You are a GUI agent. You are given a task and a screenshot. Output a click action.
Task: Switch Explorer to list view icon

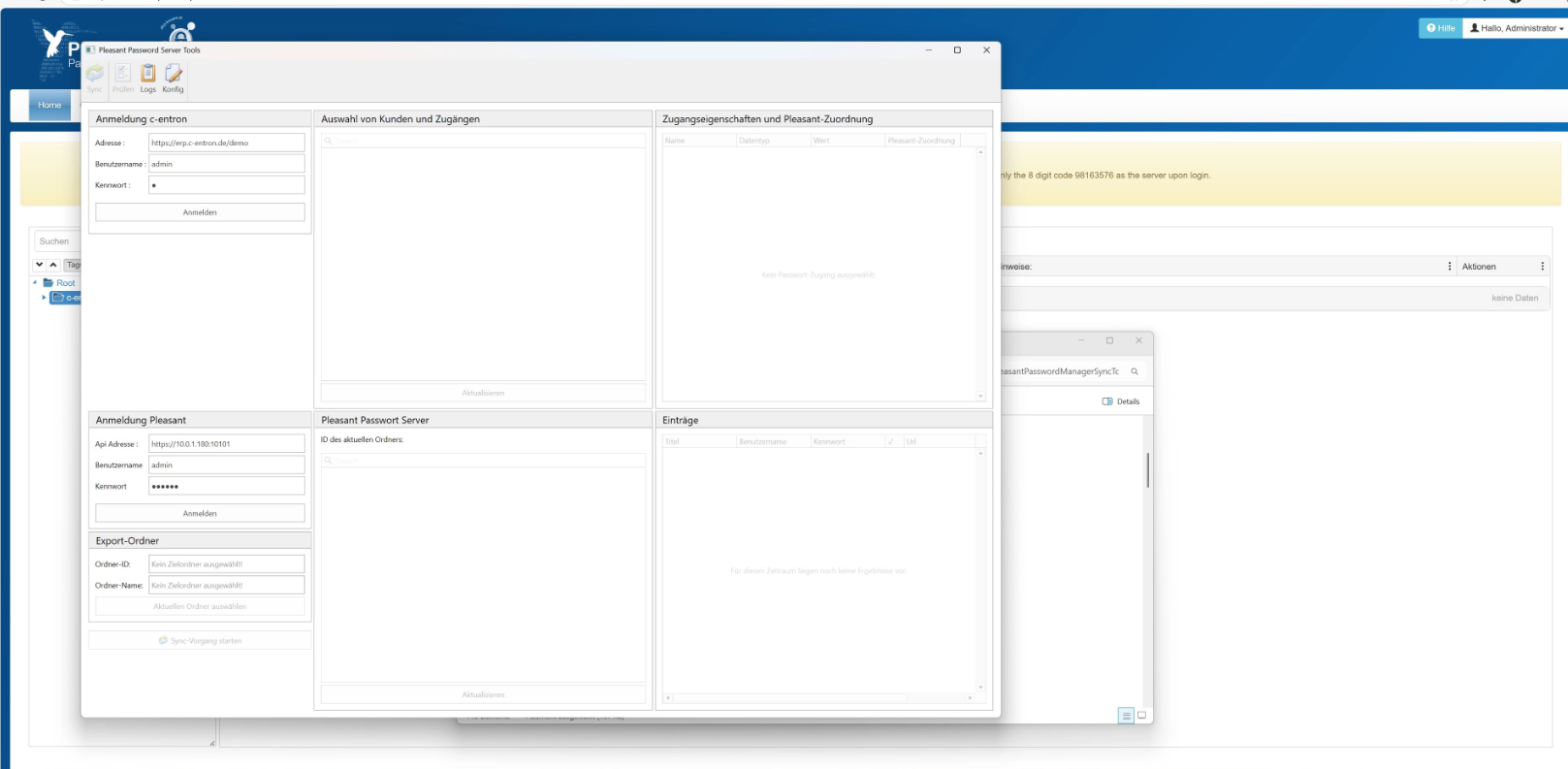coord(1126,716)
